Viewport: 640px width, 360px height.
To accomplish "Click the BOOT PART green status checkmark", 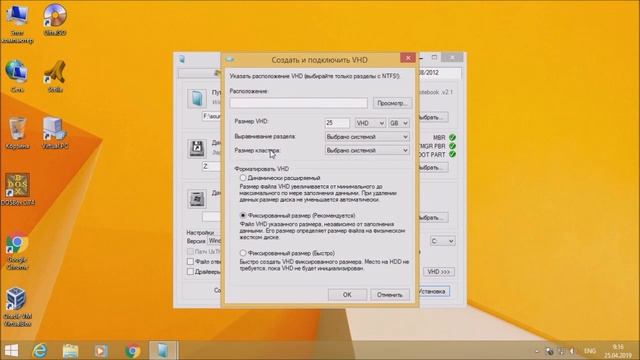I will [452, 154].
